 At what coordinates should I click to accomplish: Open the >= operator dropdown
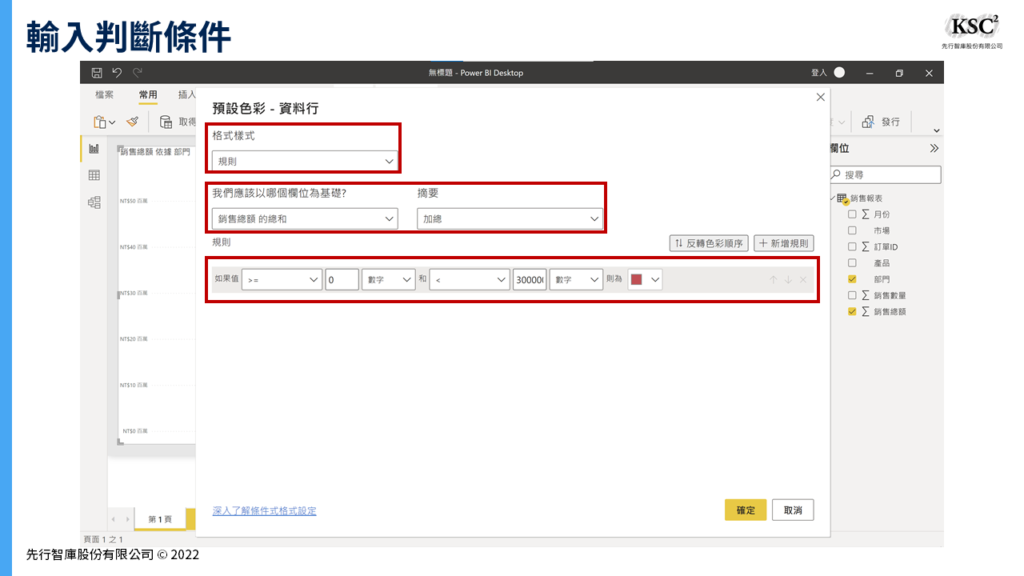point(281,280)
